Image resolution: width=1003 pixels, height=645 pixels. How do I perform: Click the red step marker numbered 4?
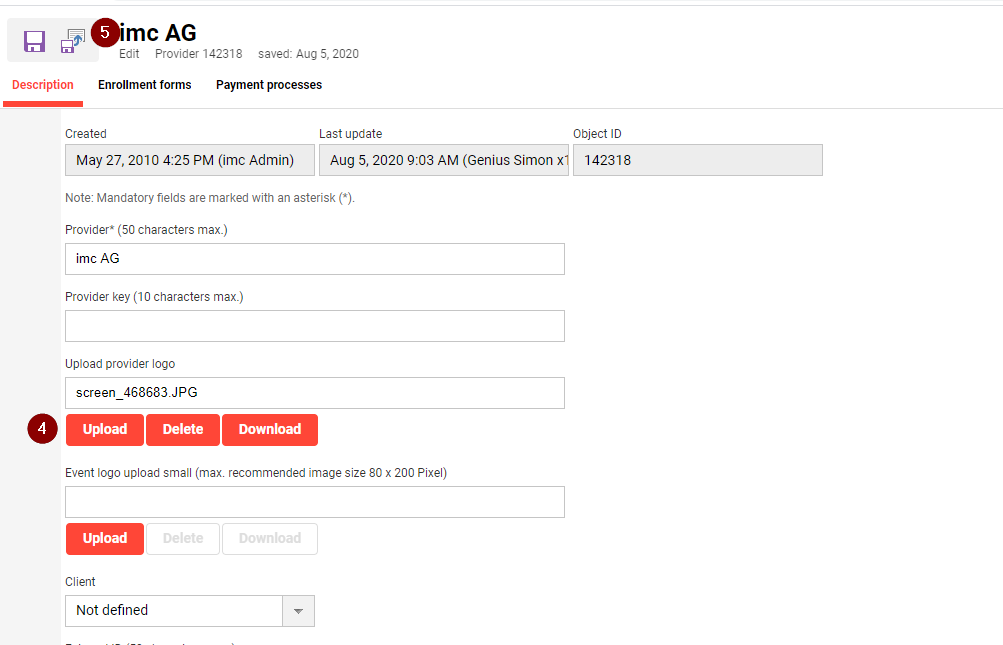pyautogui.click(x=41, y=429)
